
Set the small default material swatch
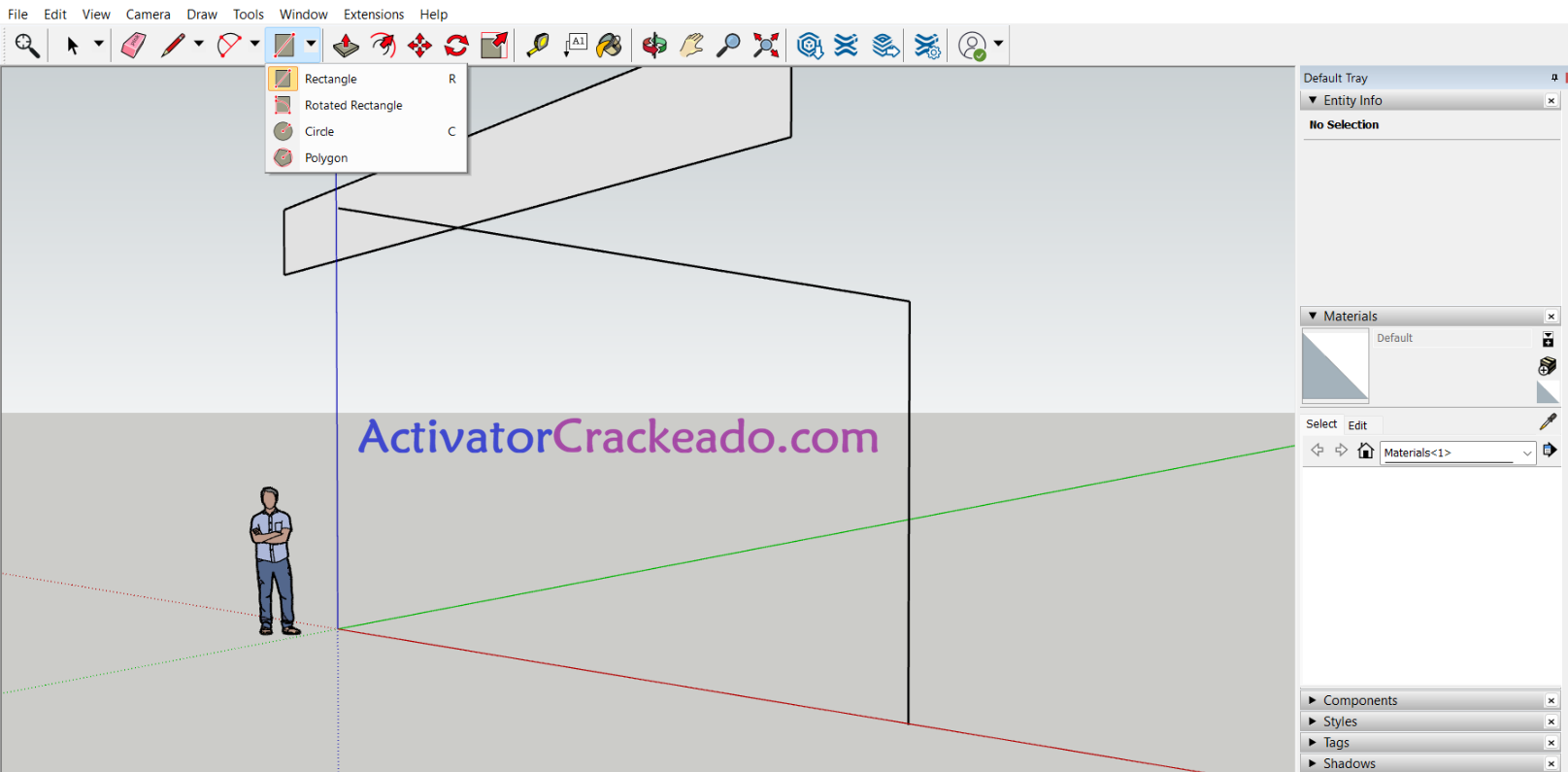tap(1548, 392)
